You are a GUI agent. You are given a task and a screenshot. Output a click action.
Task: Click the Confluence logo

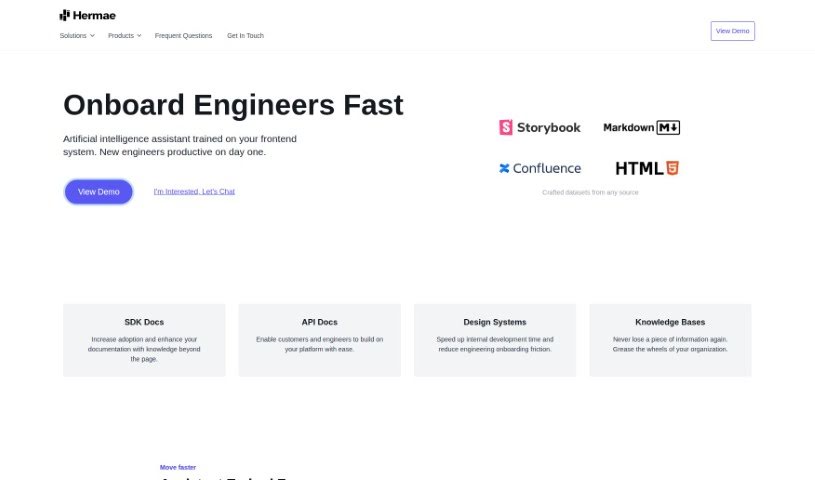(x=540, y=168)
